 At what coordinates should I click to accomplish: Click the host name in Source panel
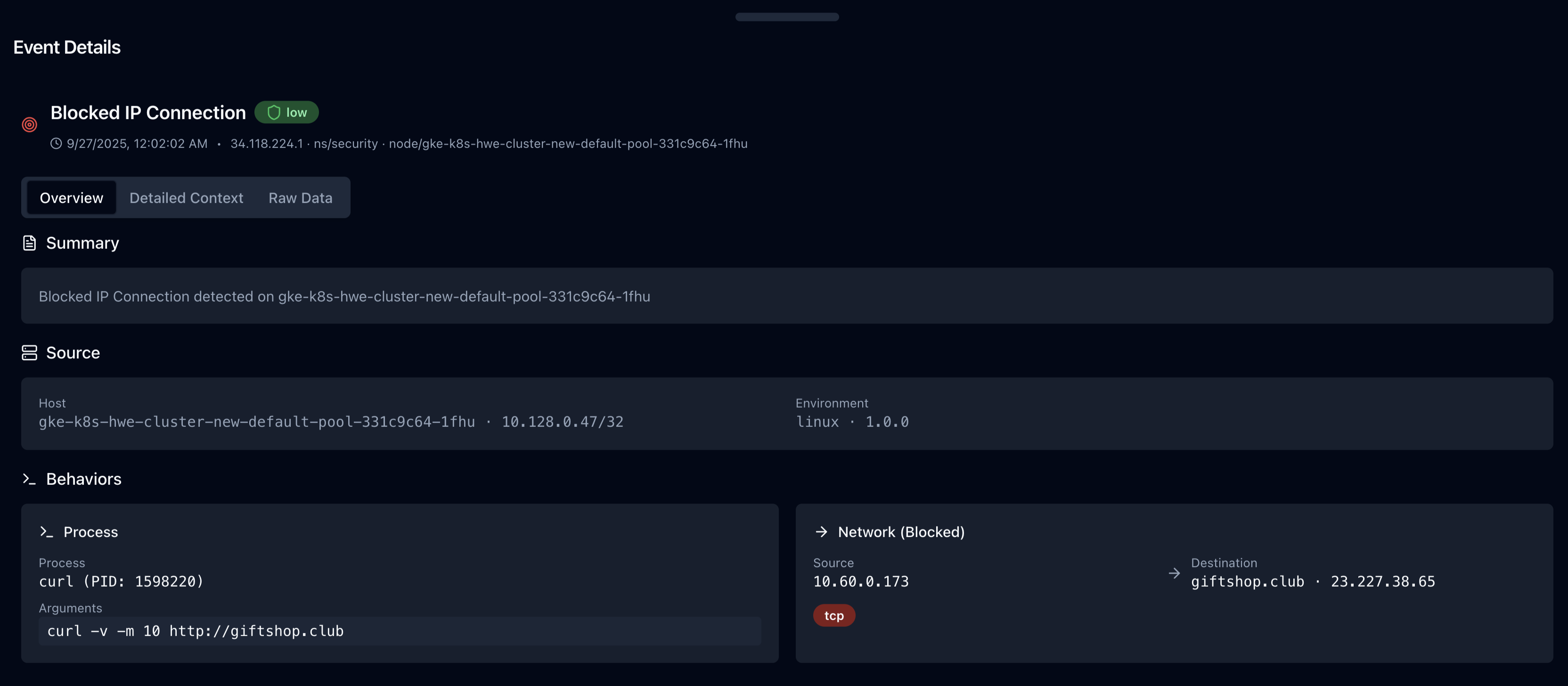point(256,422)
